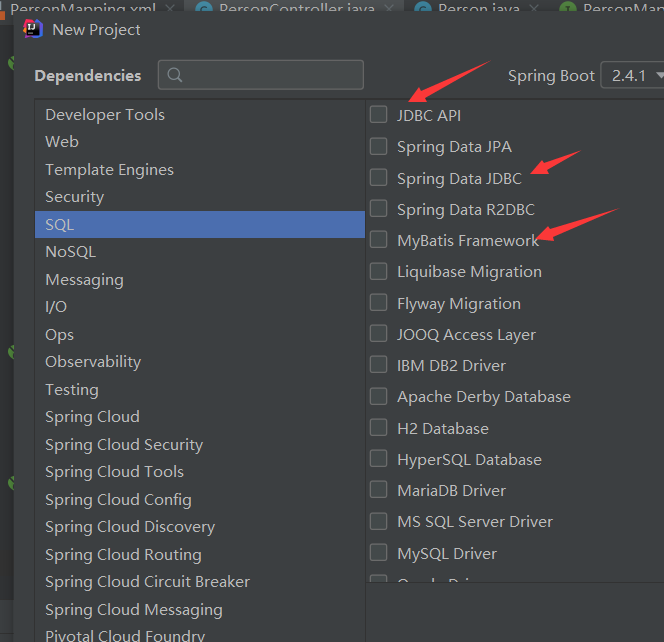664x642 pixels.
Task: Click the IntelliJ IDEA logo icon
Action: pyautogui.click(x=33, y=29)
